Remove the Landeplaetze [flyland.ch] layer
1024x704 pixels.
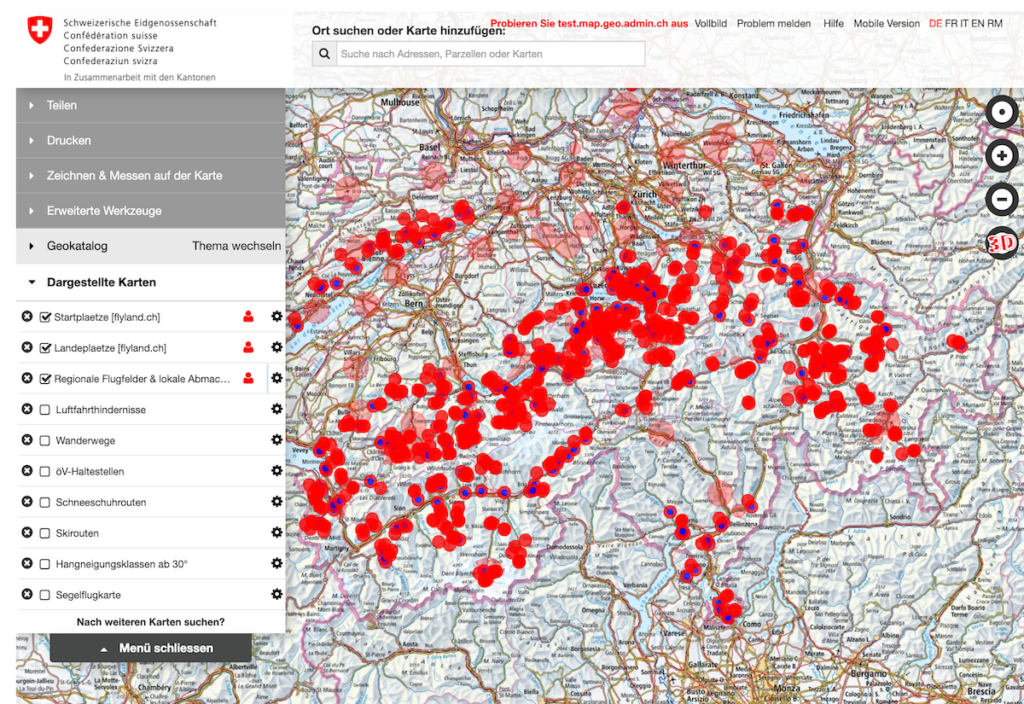[27, 347]
